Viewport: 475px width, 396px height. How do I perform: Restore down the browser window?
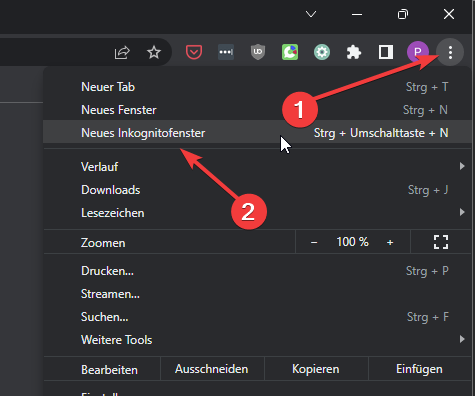click(x=403, y=14)
